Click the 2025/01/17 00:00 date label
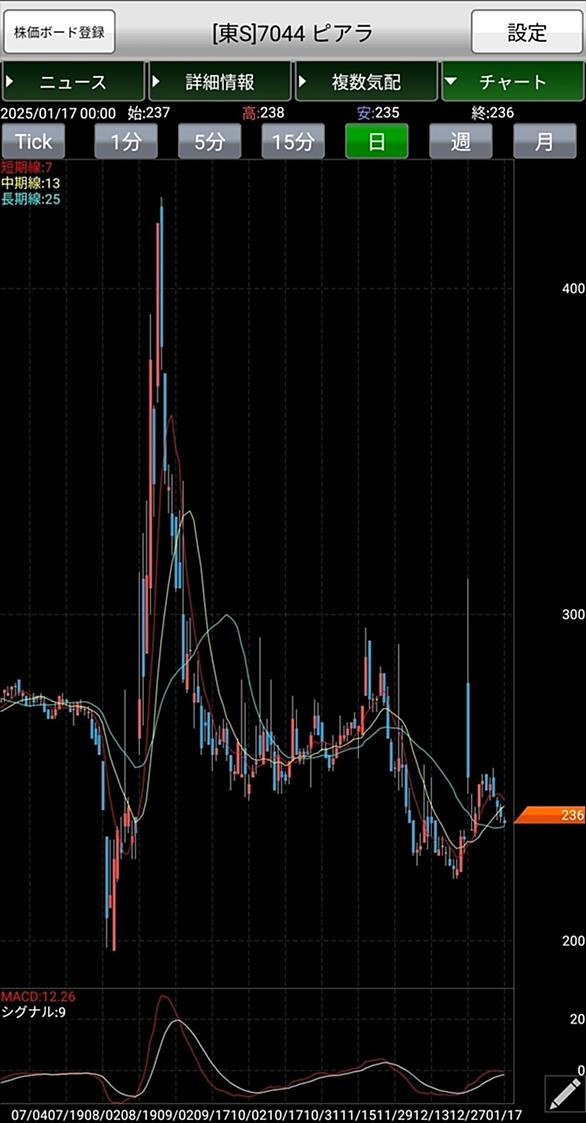Image resolution: width=586 pixels, height=1123 pixels. [x=58, y=112]
